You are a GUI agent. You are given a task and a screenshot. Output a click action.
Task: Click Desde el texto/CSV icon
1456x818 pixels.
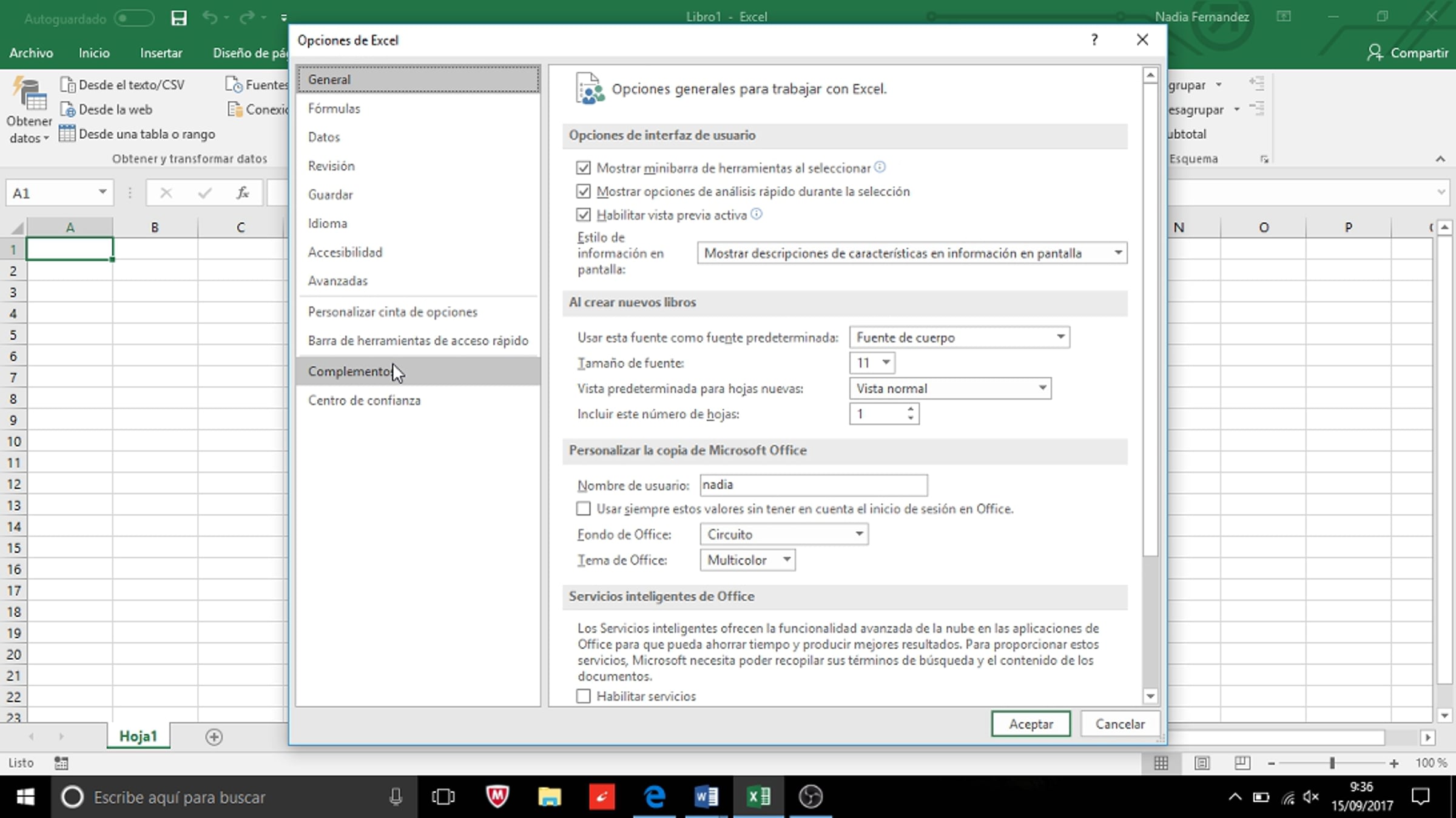(67, 85)
